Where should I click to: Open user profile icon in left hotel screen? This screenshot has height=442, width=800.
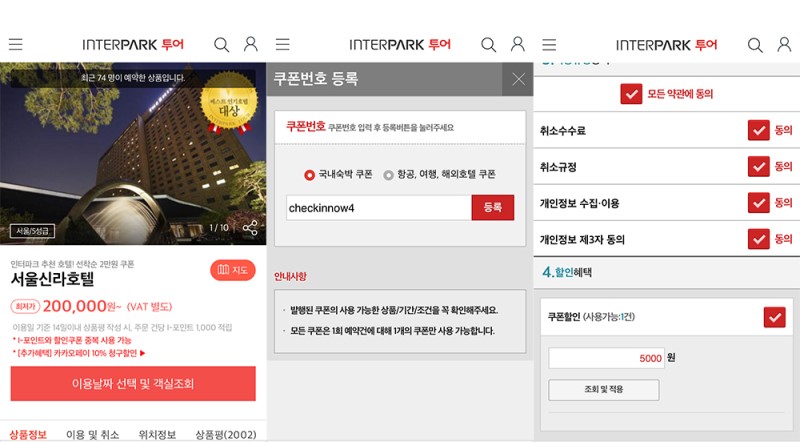pos(251,44)
